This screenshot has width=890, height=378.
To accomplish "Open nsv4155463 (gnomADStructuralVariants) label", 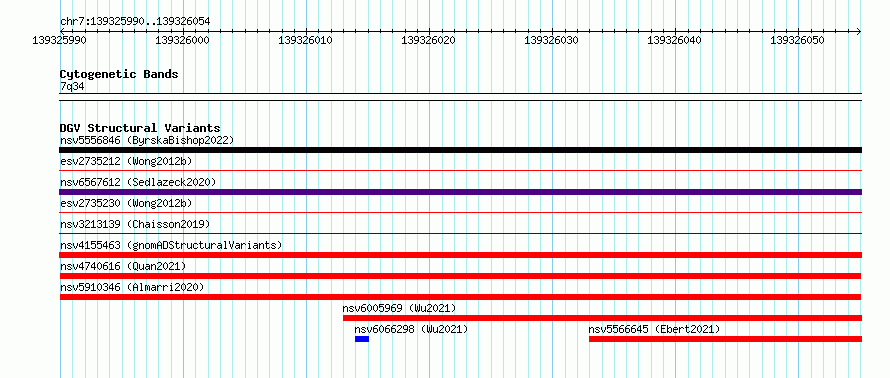I will coord(171,245).
